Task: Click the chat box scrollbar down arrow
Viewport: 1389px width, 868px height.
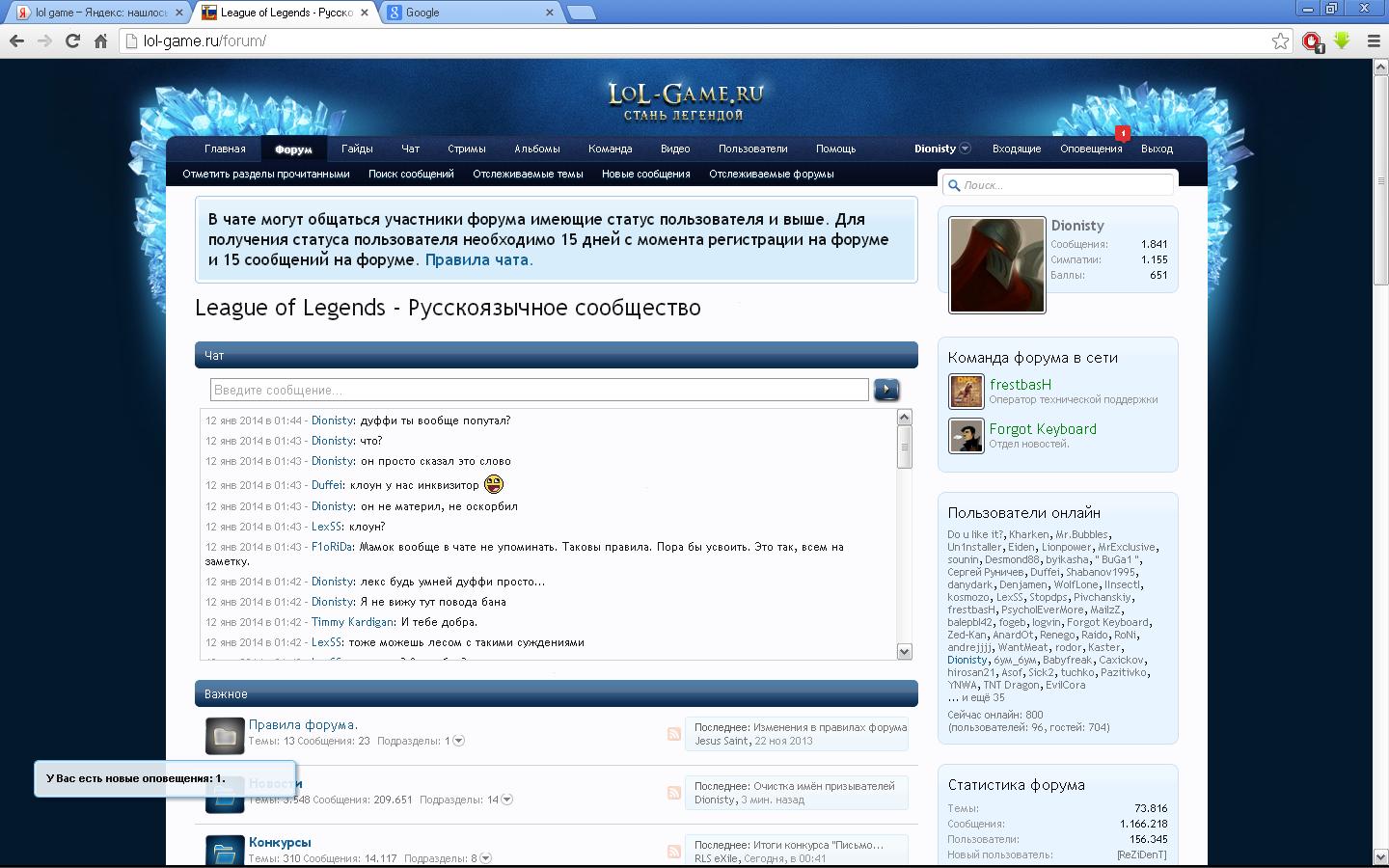Action: click(x=905, y=652)
